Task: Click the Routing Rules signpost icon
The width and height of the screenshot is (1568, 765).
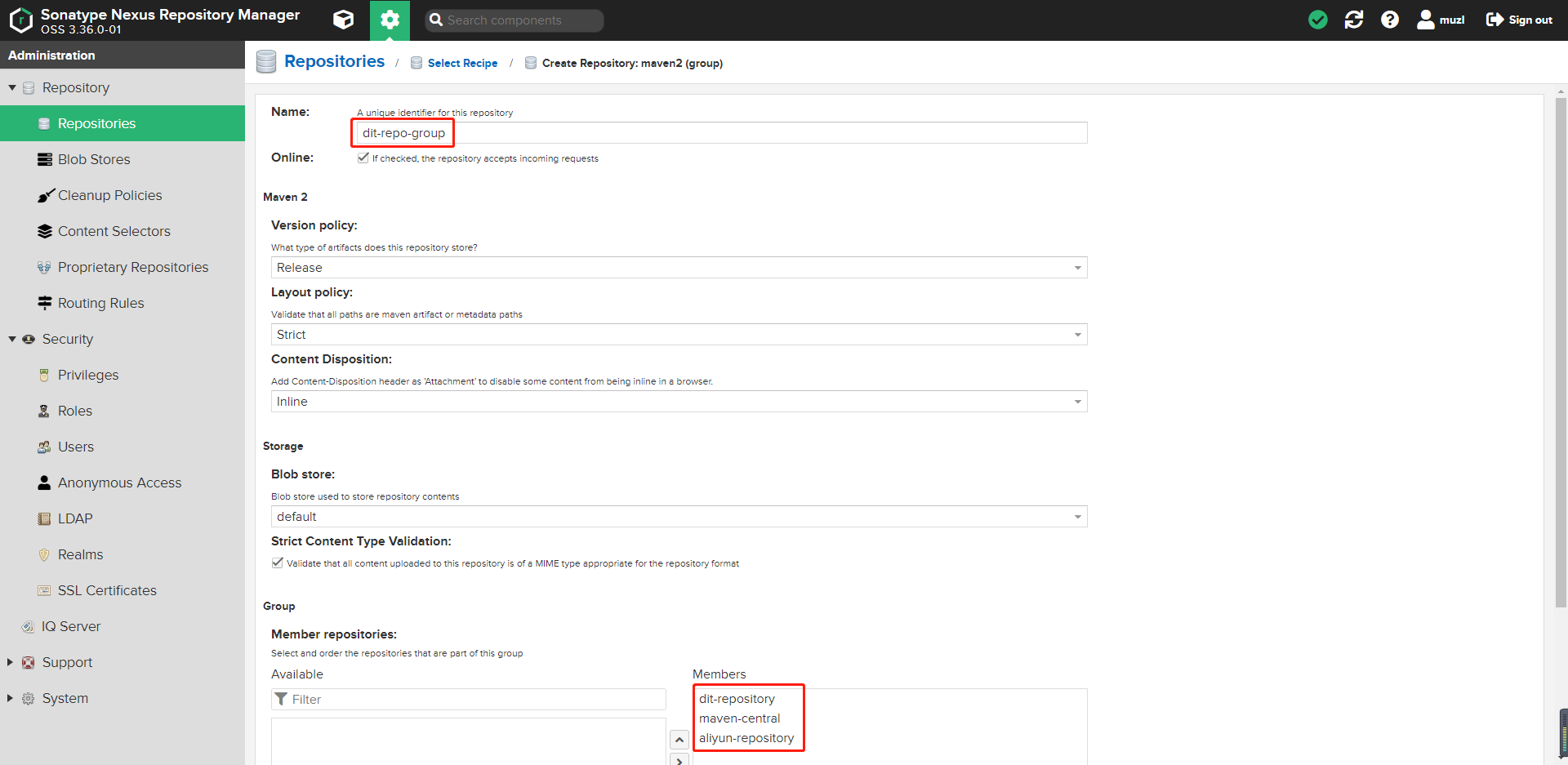Action: (x=45, y=303)
